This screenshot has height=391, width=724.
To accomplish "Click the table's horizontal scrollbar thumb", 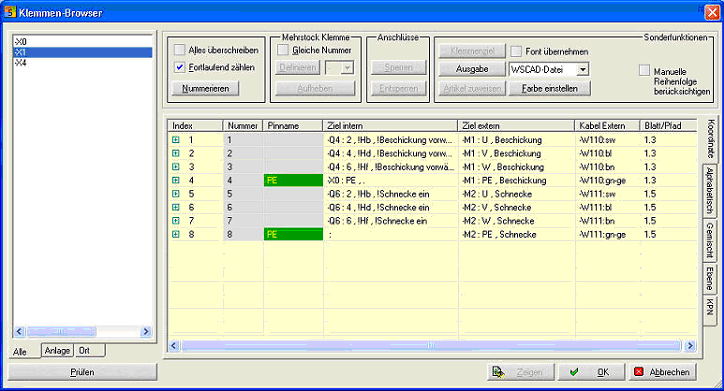I will 431,345.
